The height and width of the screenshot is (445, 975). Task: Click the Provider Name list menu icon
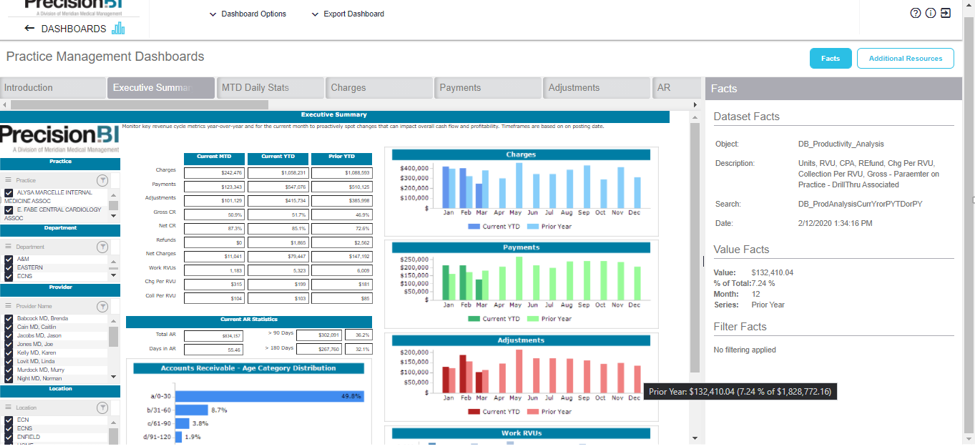[x=9, y=306]
